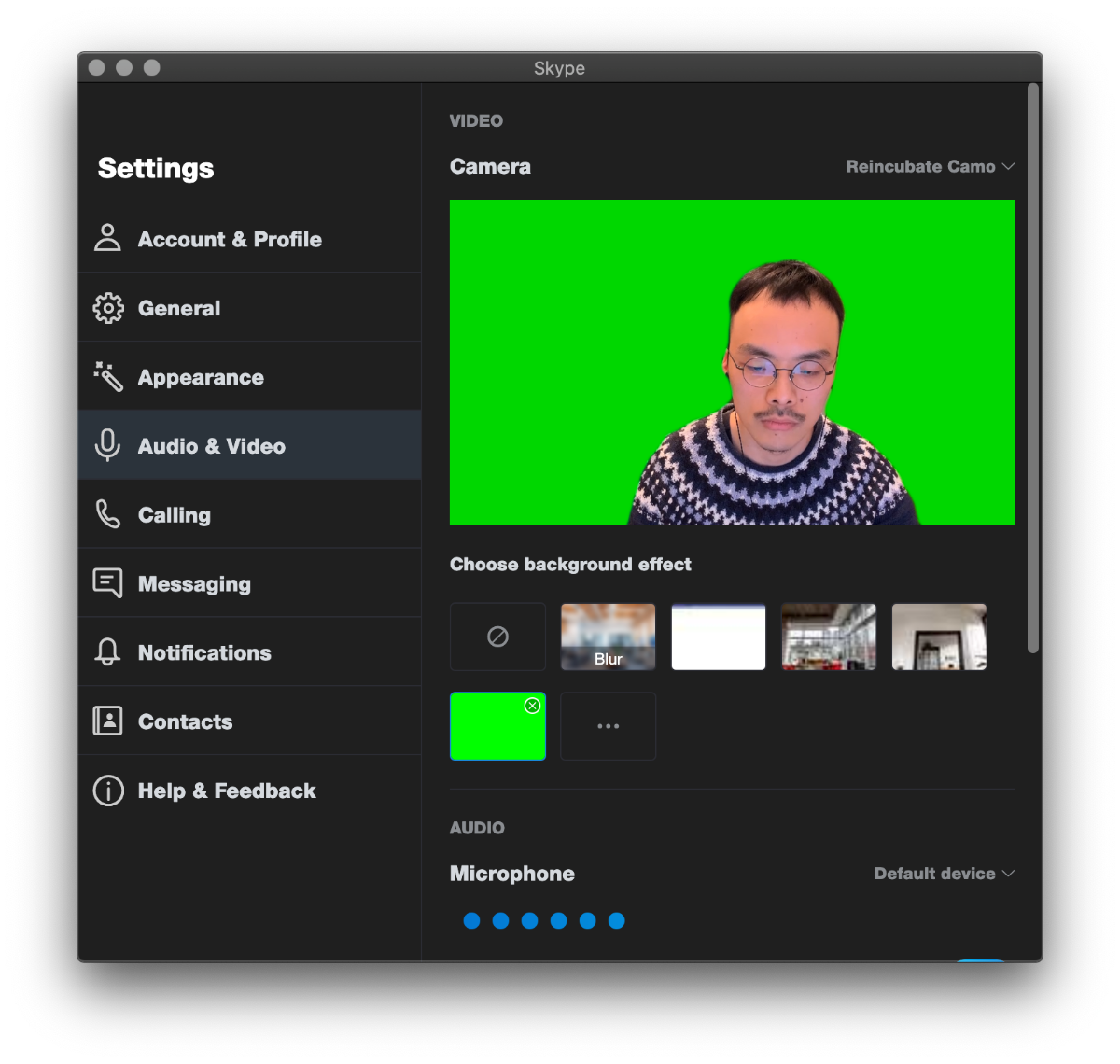
Task: Open the Appearance settings section
Action: pos(249,376)
